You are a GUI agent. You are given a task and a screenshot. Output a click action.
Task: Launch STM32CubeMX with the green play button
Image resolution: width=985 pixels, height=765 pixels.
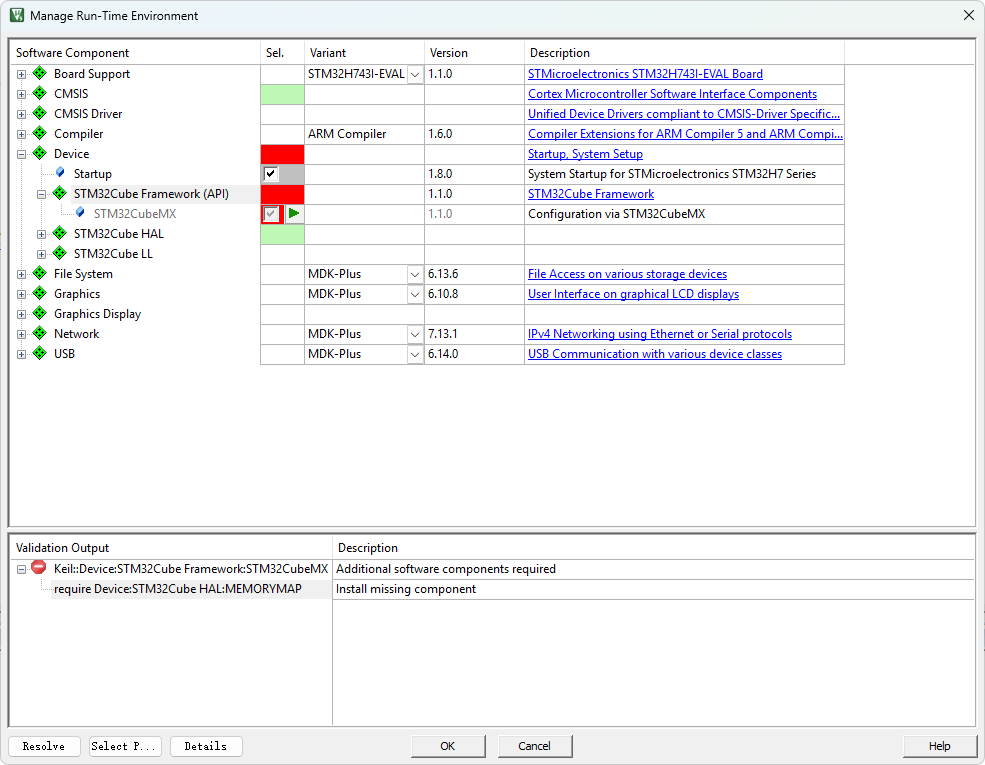coord(294,214)
